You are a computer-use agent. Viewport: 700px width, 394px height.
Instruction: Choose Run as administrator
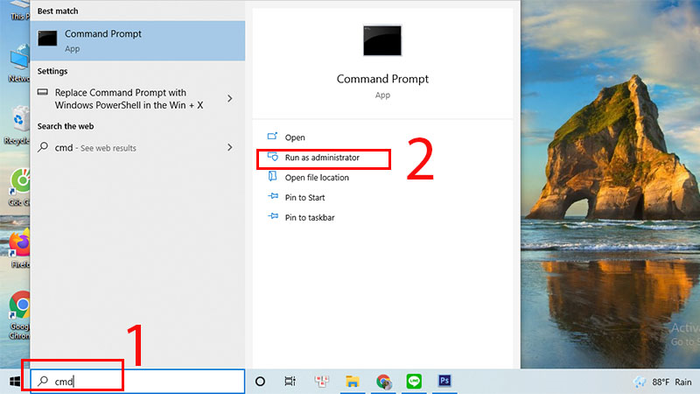tap(322, 158)
